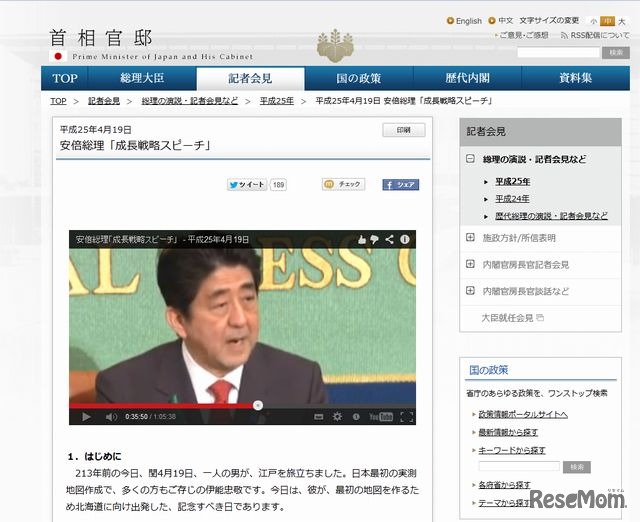Click the 印刷 print button
The image size is (640, 522).
404,130
